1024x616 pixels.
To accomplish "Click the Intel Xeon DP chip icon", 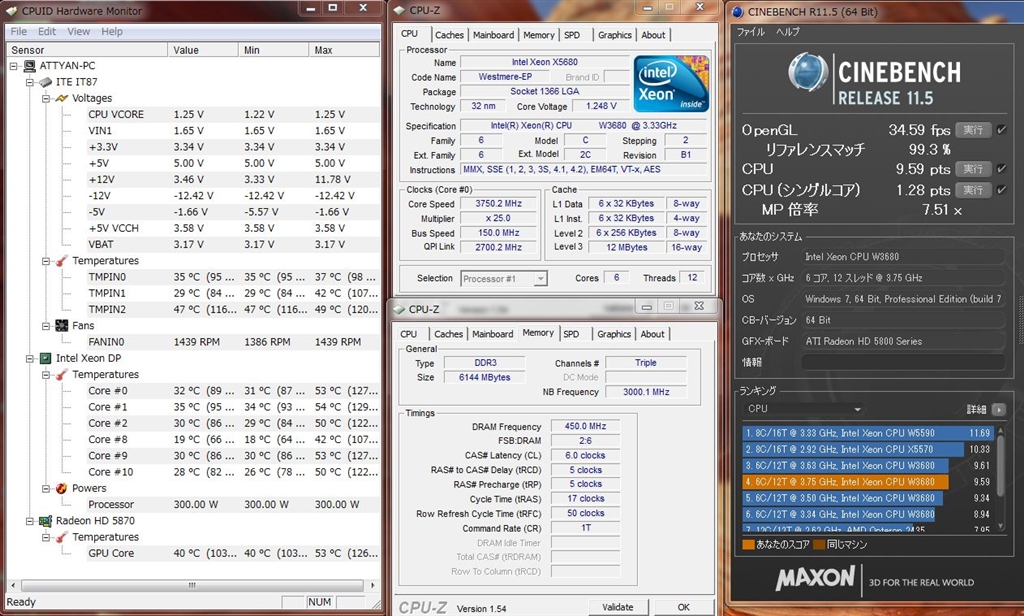I will coord(45,358).
